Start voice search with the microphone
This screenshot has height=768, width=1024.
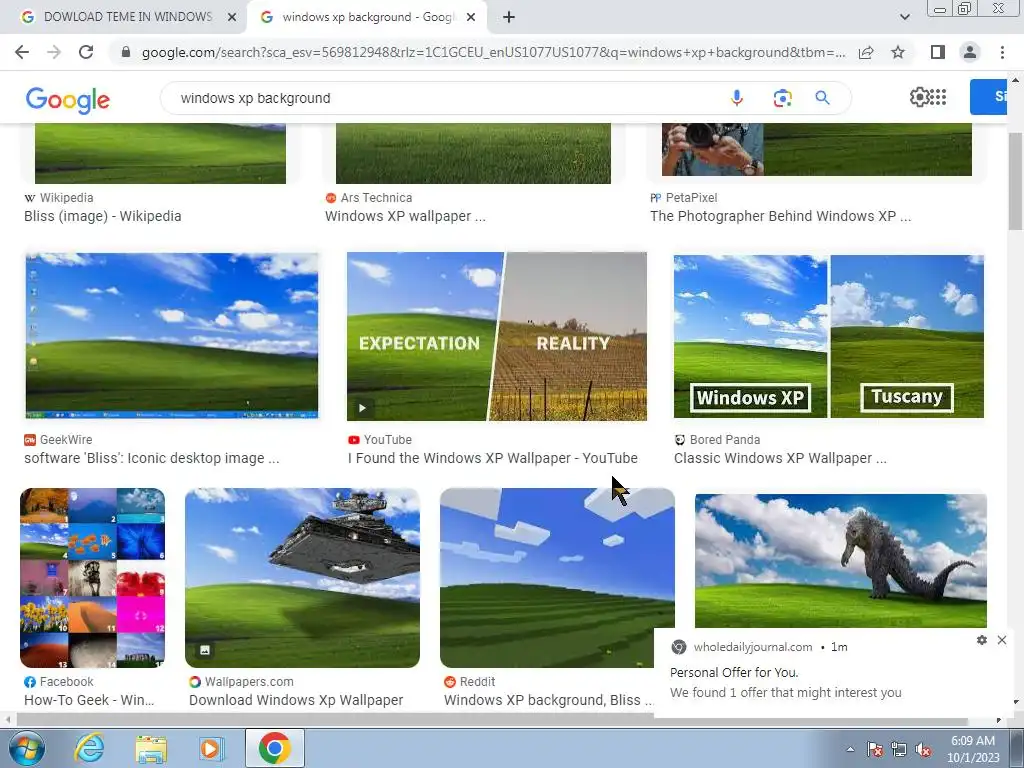[x=737, y=98]
